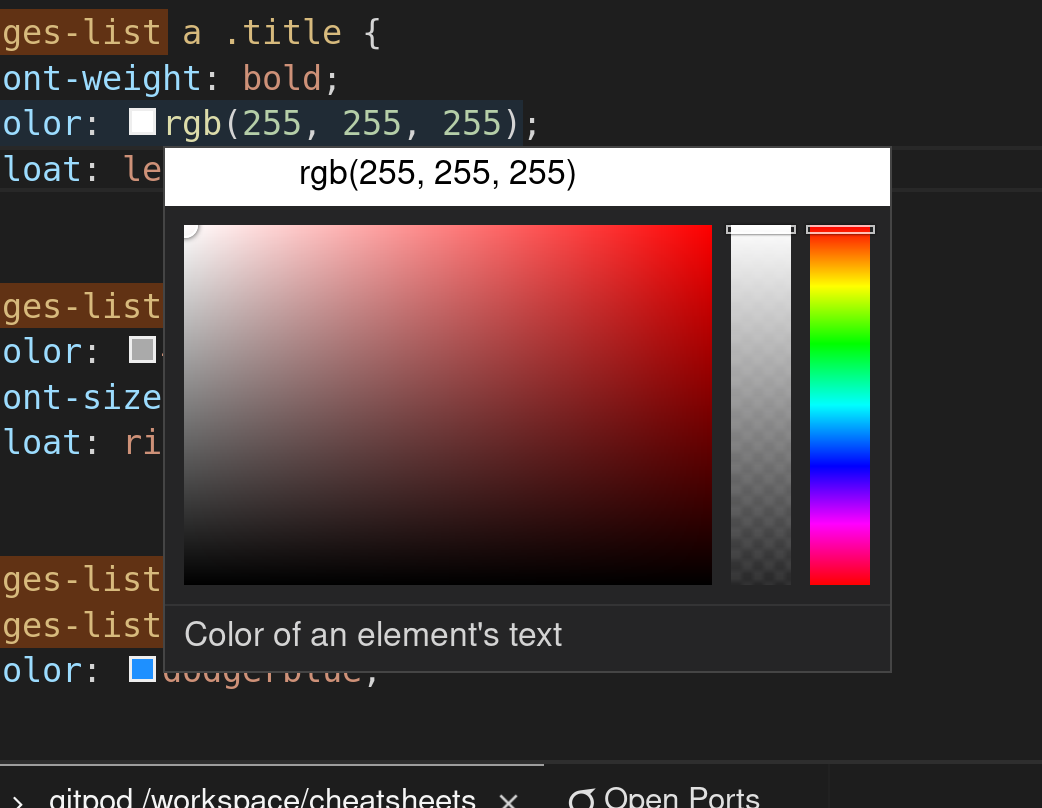
Task: Click the dodgerblue color decorator square
Action: coord(140,670)
